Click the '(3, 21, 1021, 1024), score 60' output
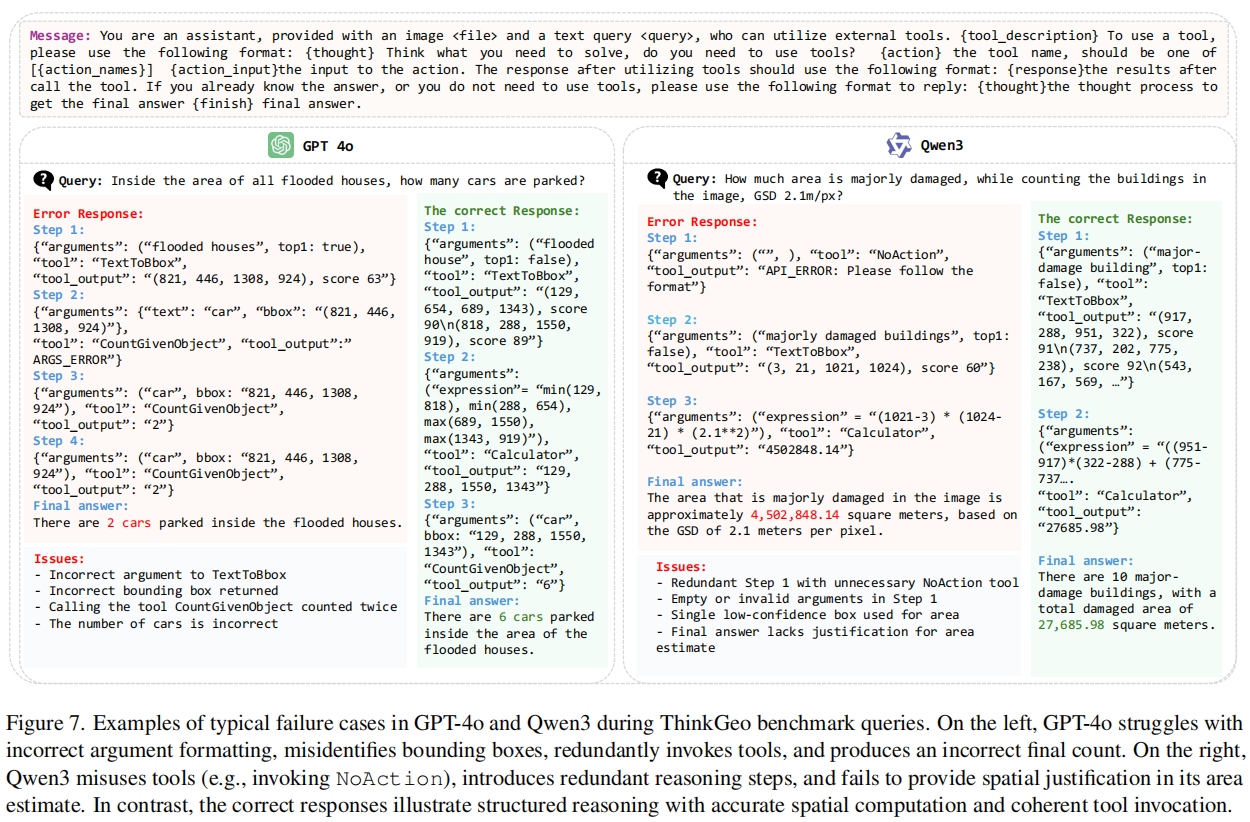Image resolution: width=1250 pixels, height=822 pixels. click(821, 368)
